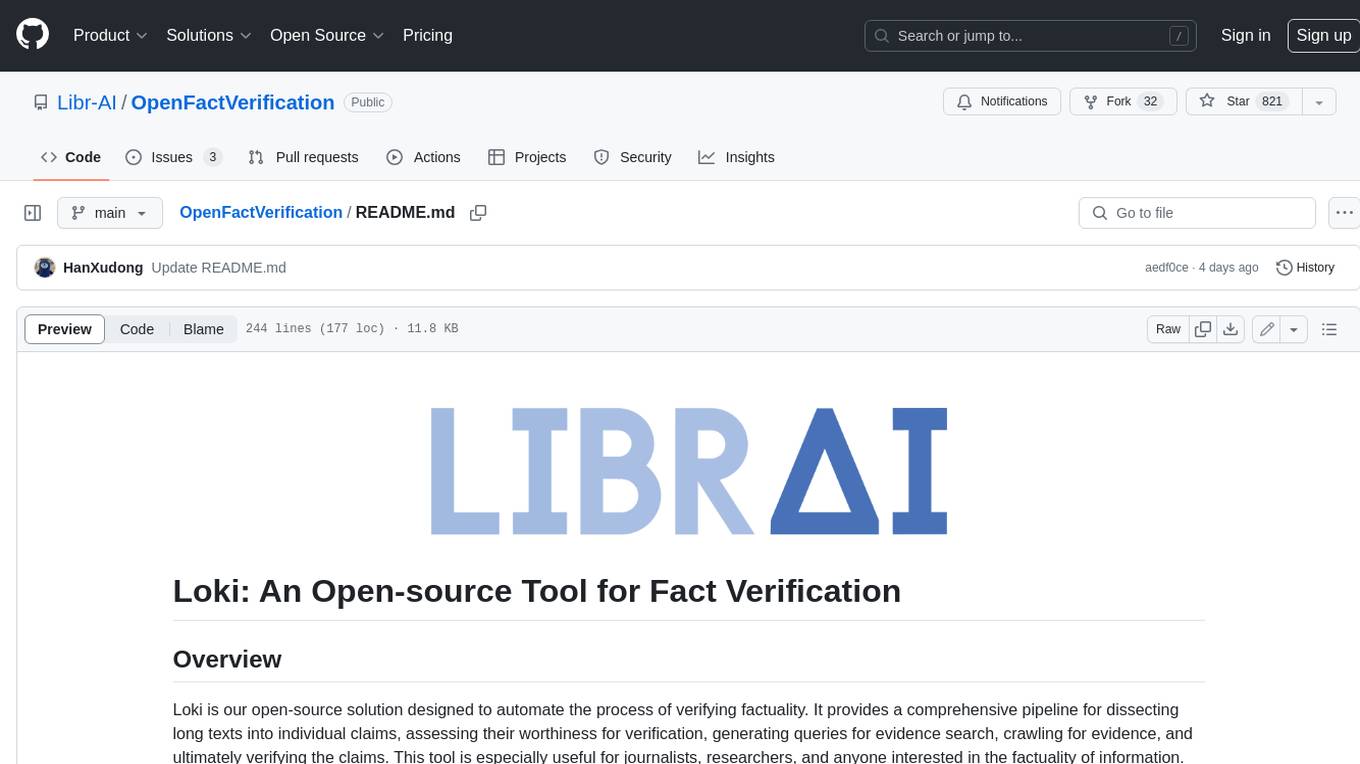
Task: Open commit aedf0ce
Action: 1167,268
